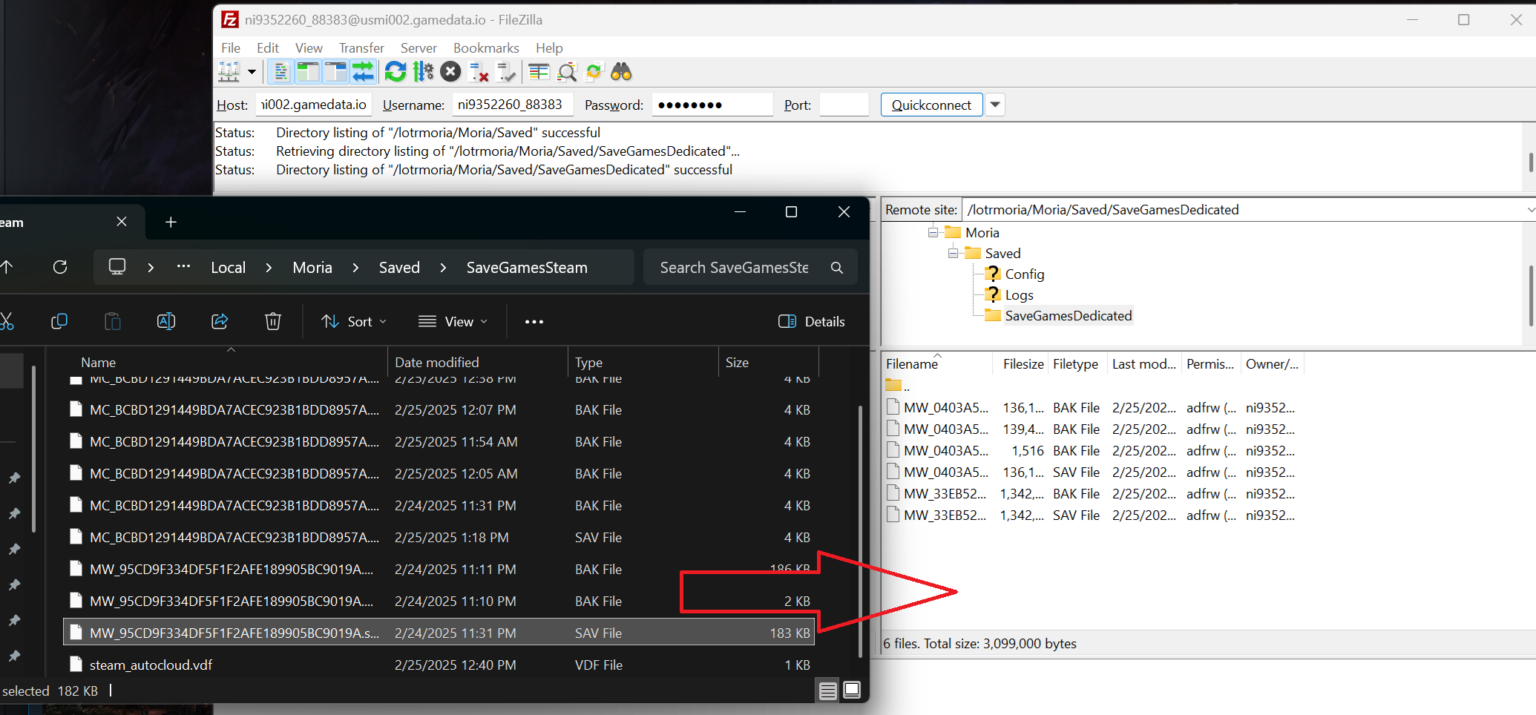
Task: Open FileZilla File menu
Action: (x=230, y=48)
